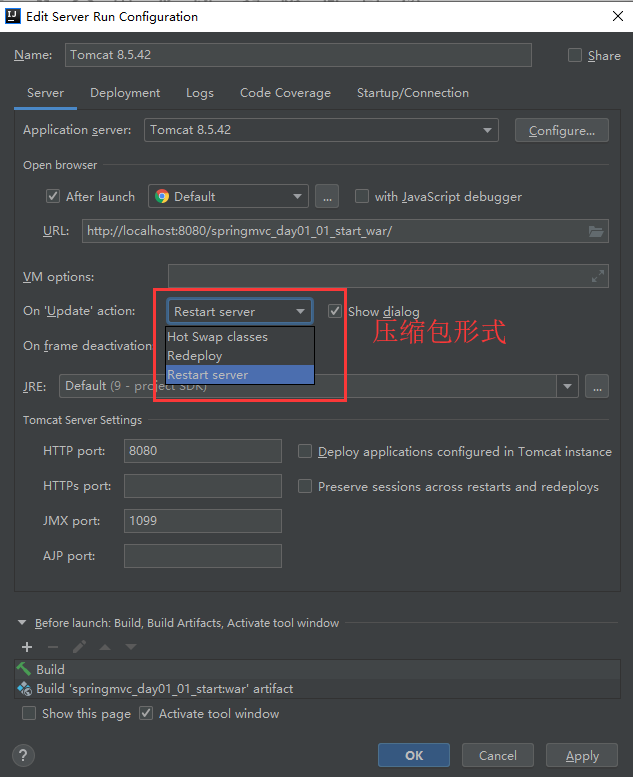This screenshot has width=633, height=777.
Task: Confirm with the OK button
Action: click(414, 755)
